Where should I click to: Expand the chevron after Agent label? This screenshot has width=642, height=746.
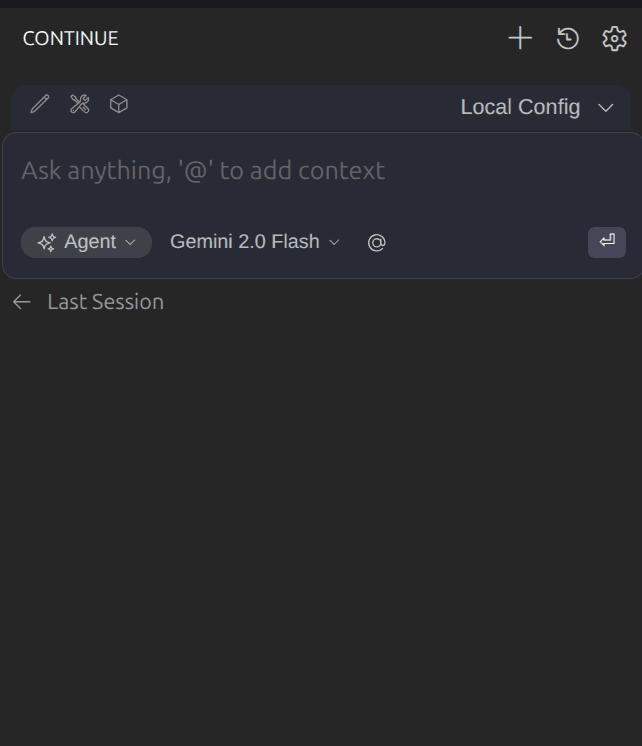pos(130,243)
